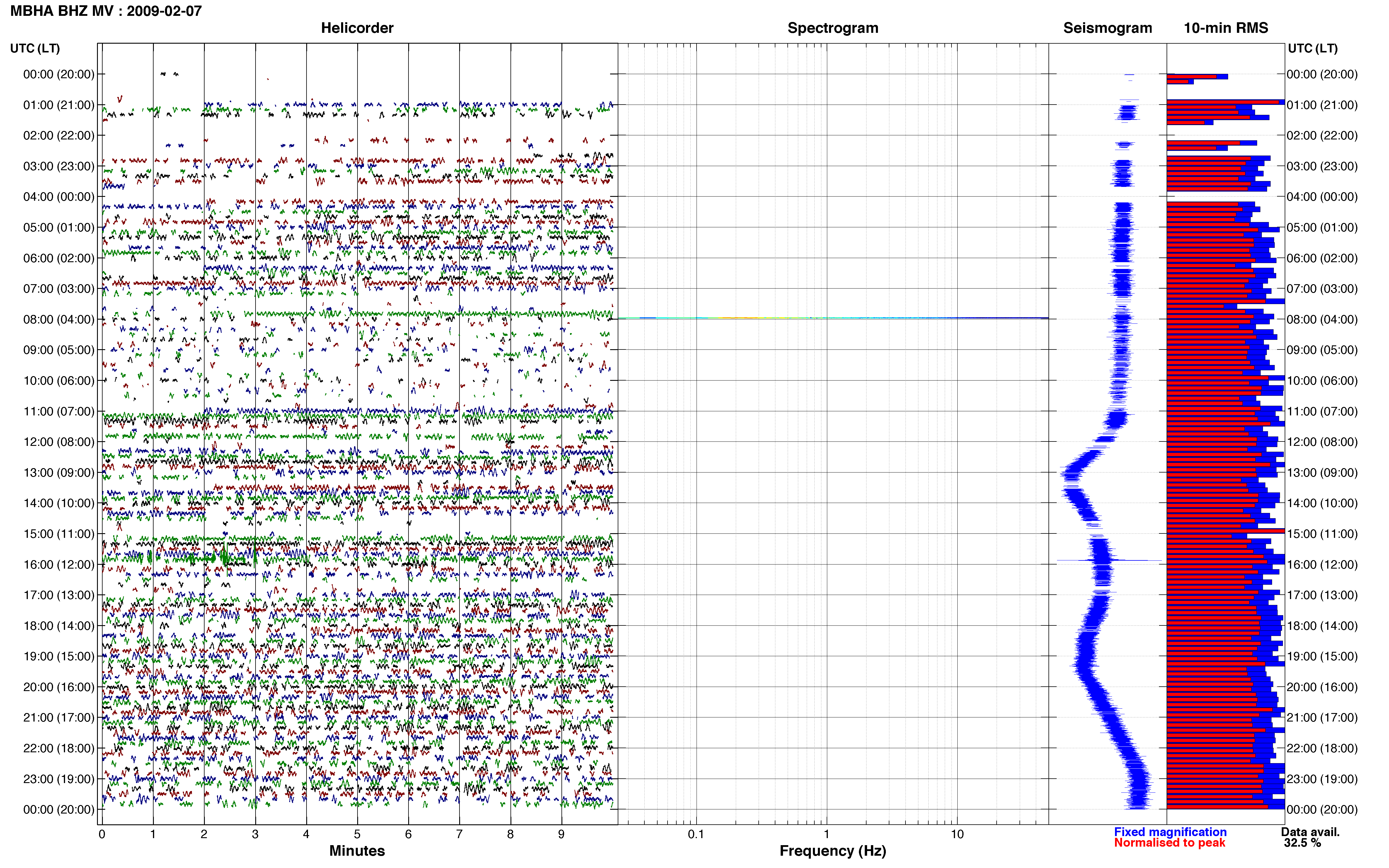Click 21:00 (17:00) on the left time axis
1389x868 pixels.
(x=59, y=718)
